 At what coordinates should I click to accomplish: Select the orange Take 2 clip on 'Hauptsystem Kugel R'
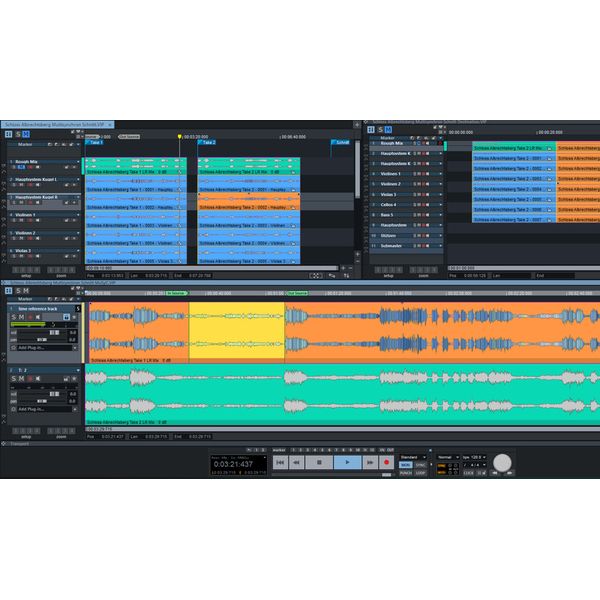pos(248,202)
